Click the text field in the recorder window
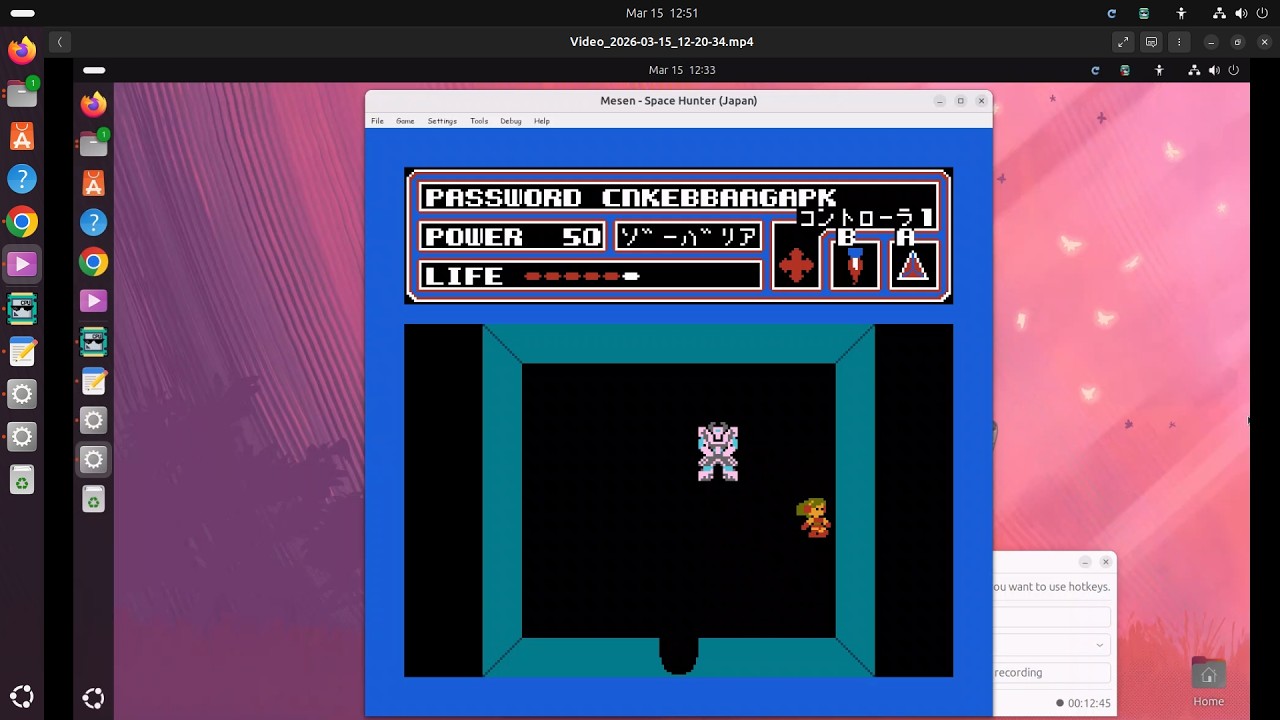This screenshot has height=720, width=1280. (1052, 617)
